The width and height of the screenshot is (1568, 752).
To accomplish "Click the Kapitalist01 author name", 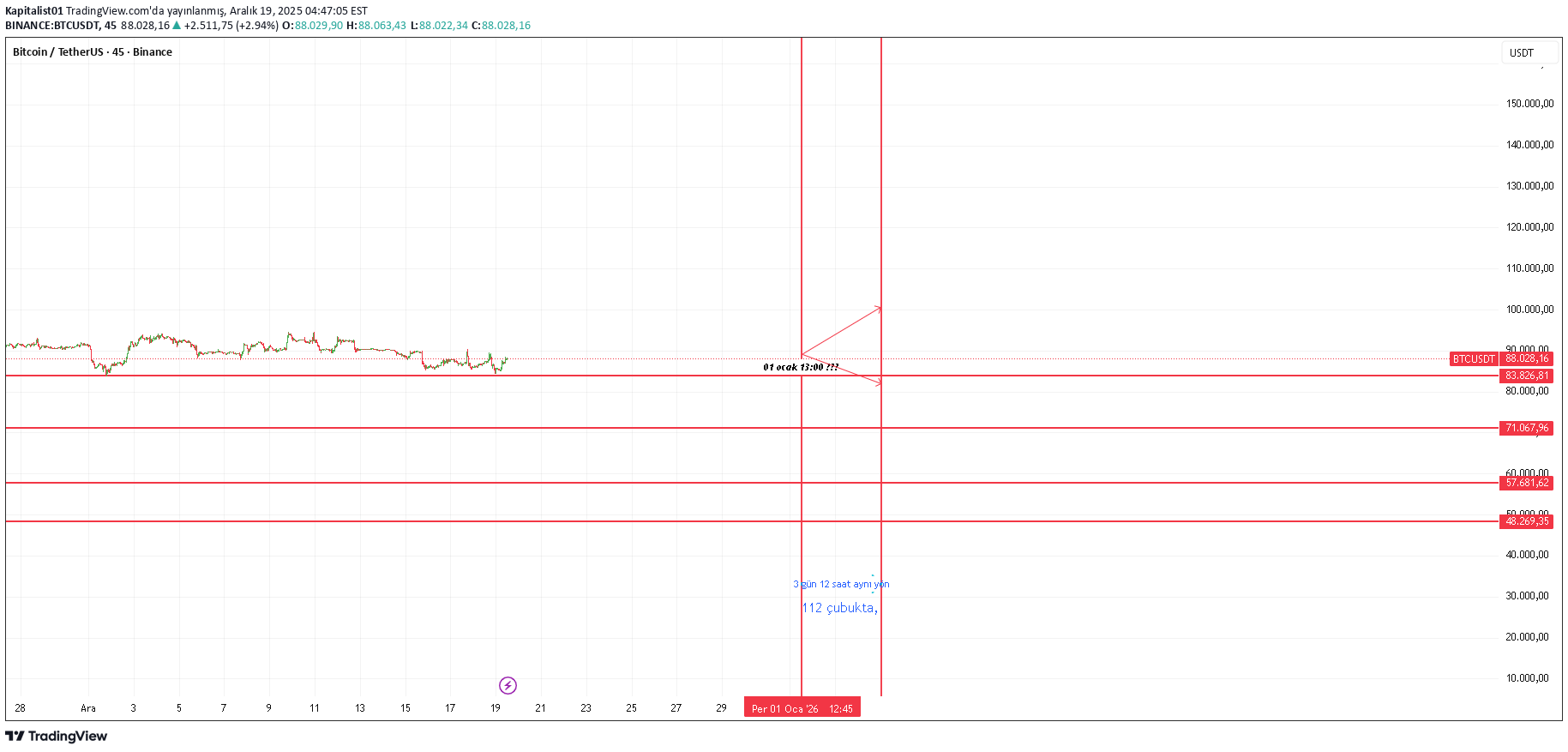I will pos(34,11).
